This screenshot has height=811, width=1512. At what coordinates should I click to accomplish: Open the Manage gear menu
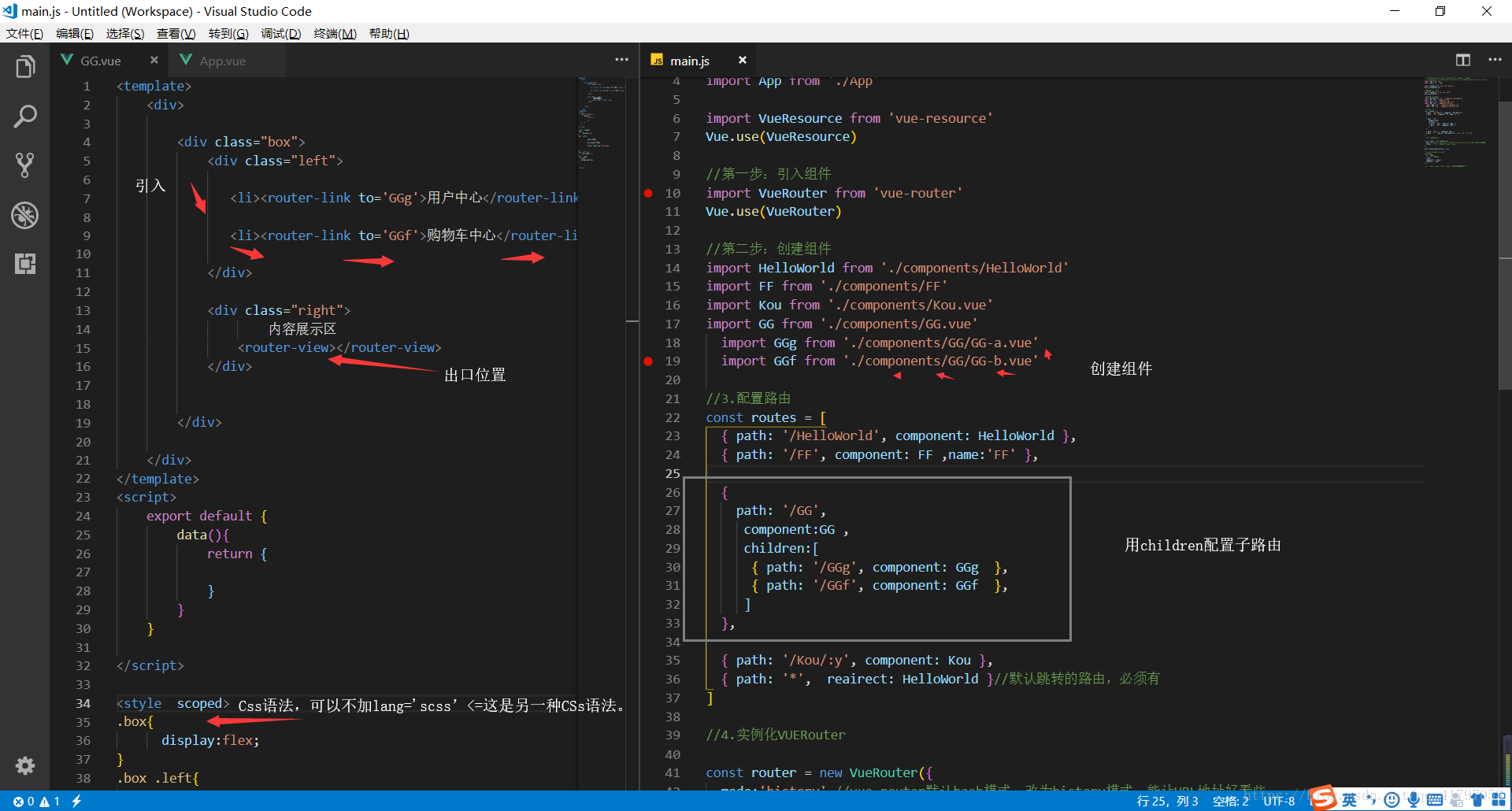(x=25, y=765)
